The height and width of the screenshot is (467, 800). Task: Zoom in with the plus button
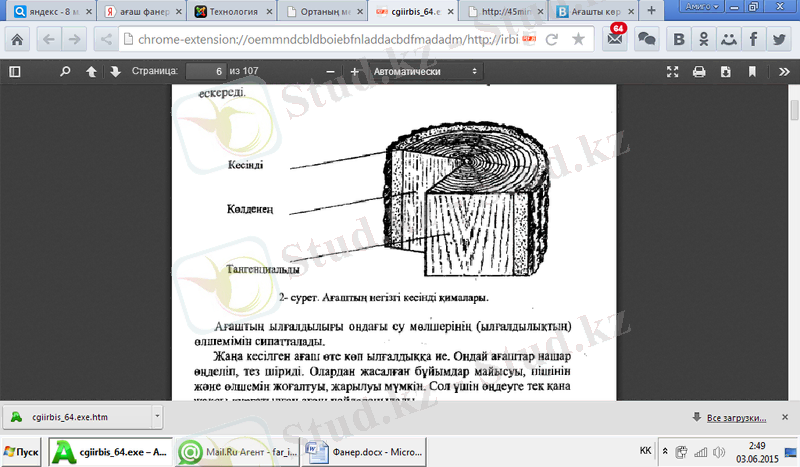click(x=354, y=72)
